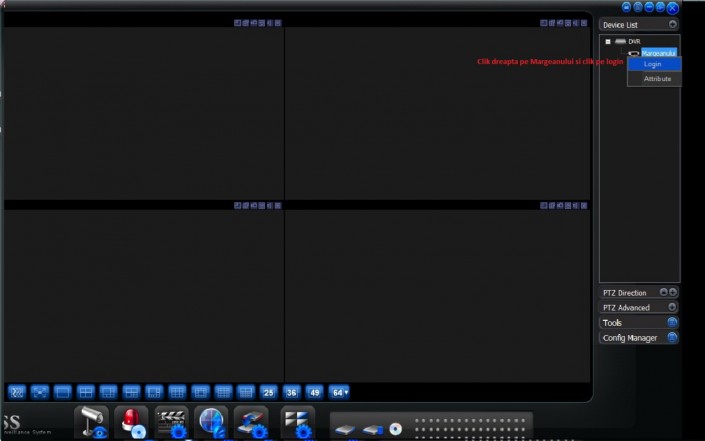Expand the Device List panel header button
Viewport: 705px width, 441px height.
pos(672,24)
